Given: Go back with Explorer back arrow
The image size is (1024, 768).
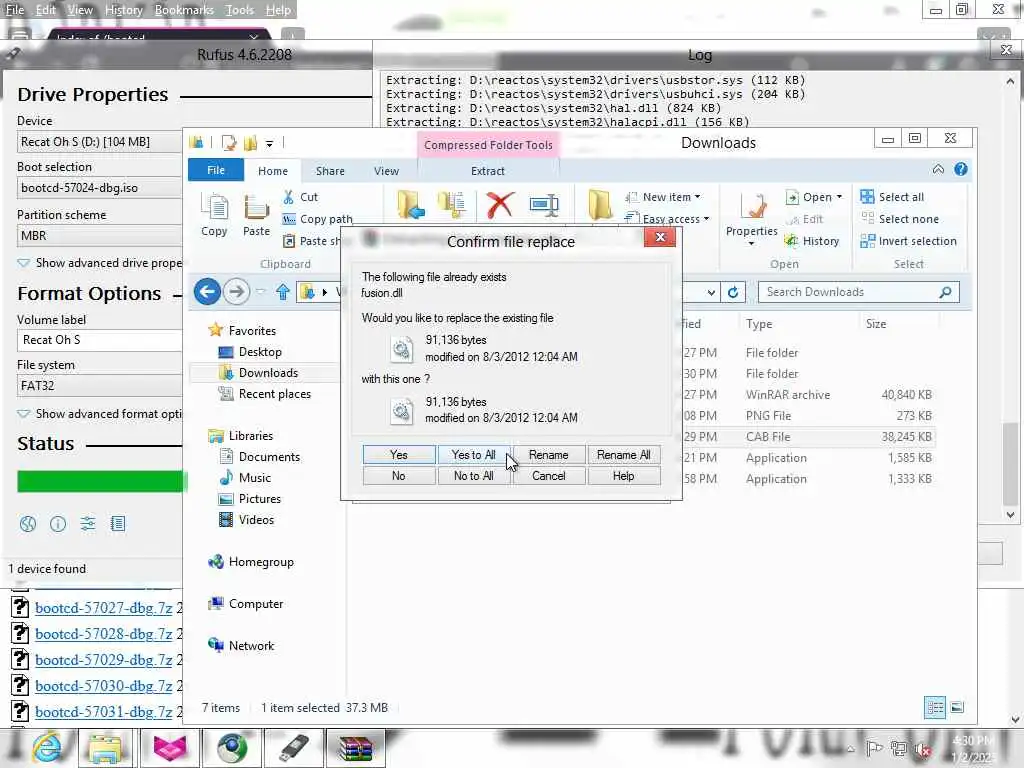Looking at the screenshot, I should [207, 291].
